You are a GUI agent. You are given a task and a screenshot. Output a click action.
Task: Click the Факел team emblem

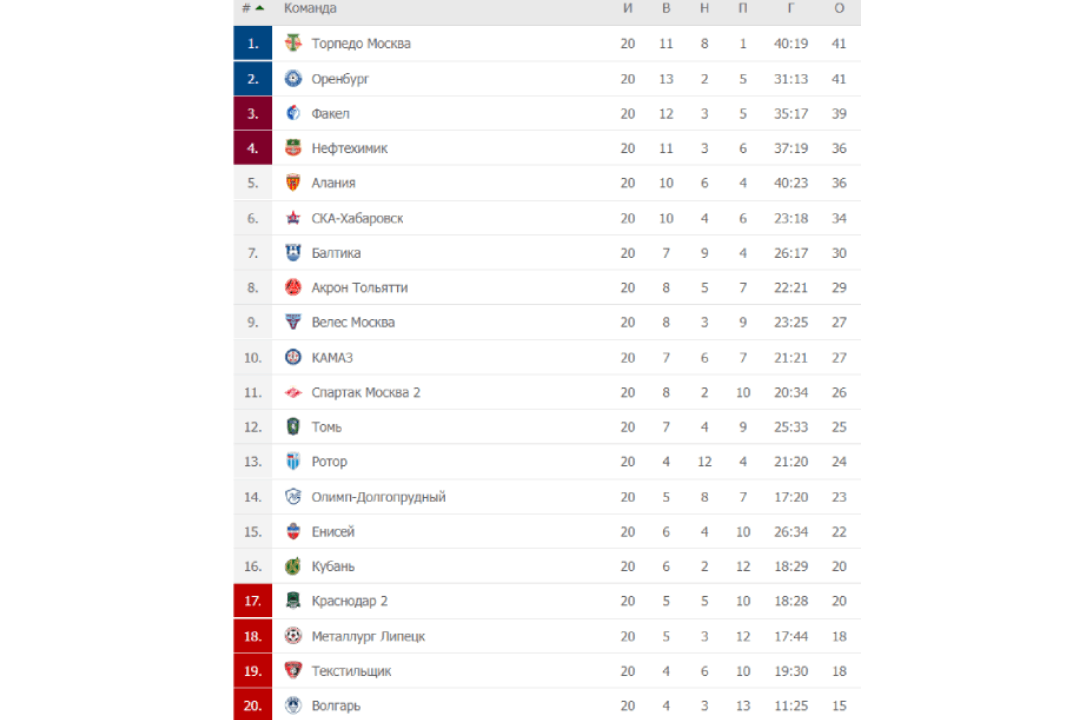(293, 113)
